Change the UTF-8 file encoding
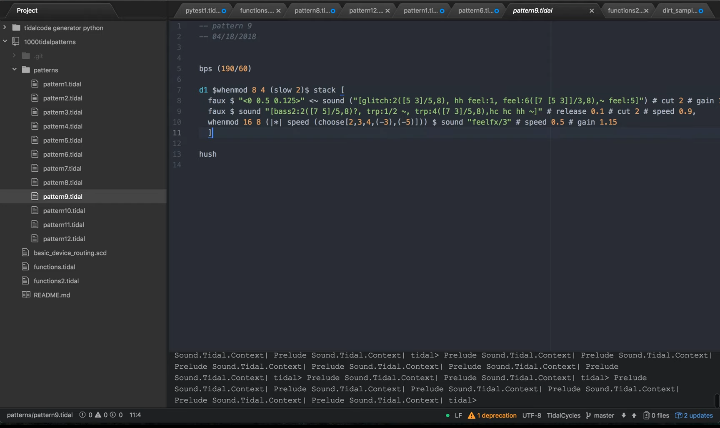 [530, 415]
